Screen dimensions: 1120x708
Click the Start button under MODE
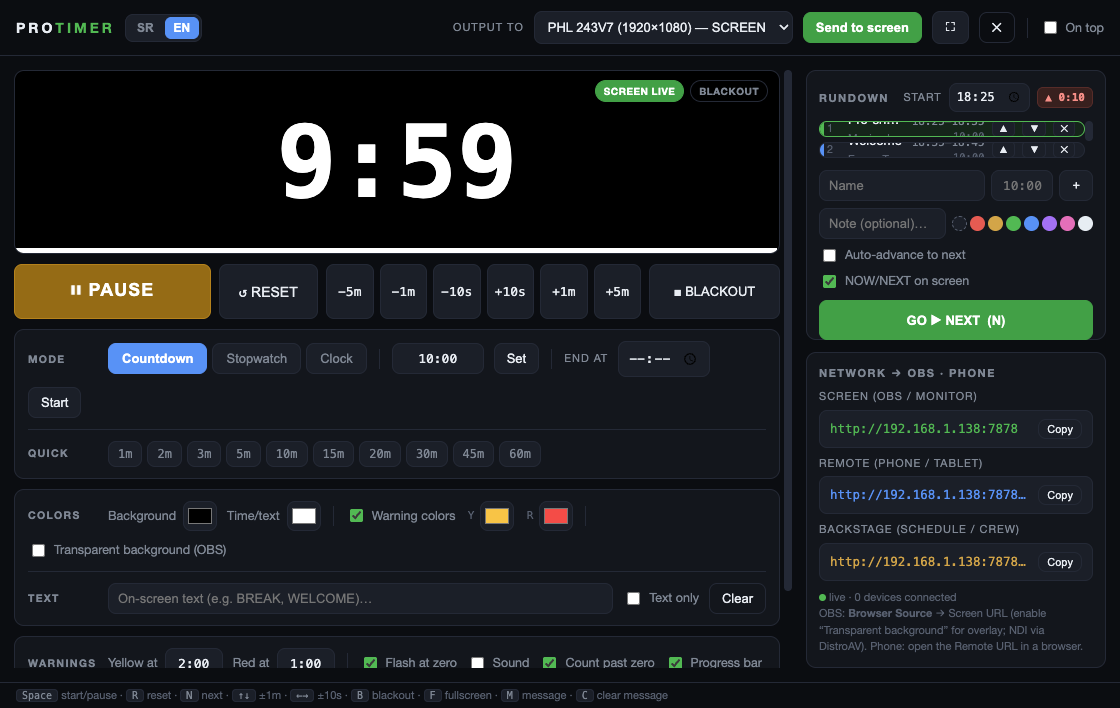[x=54, y=403]
